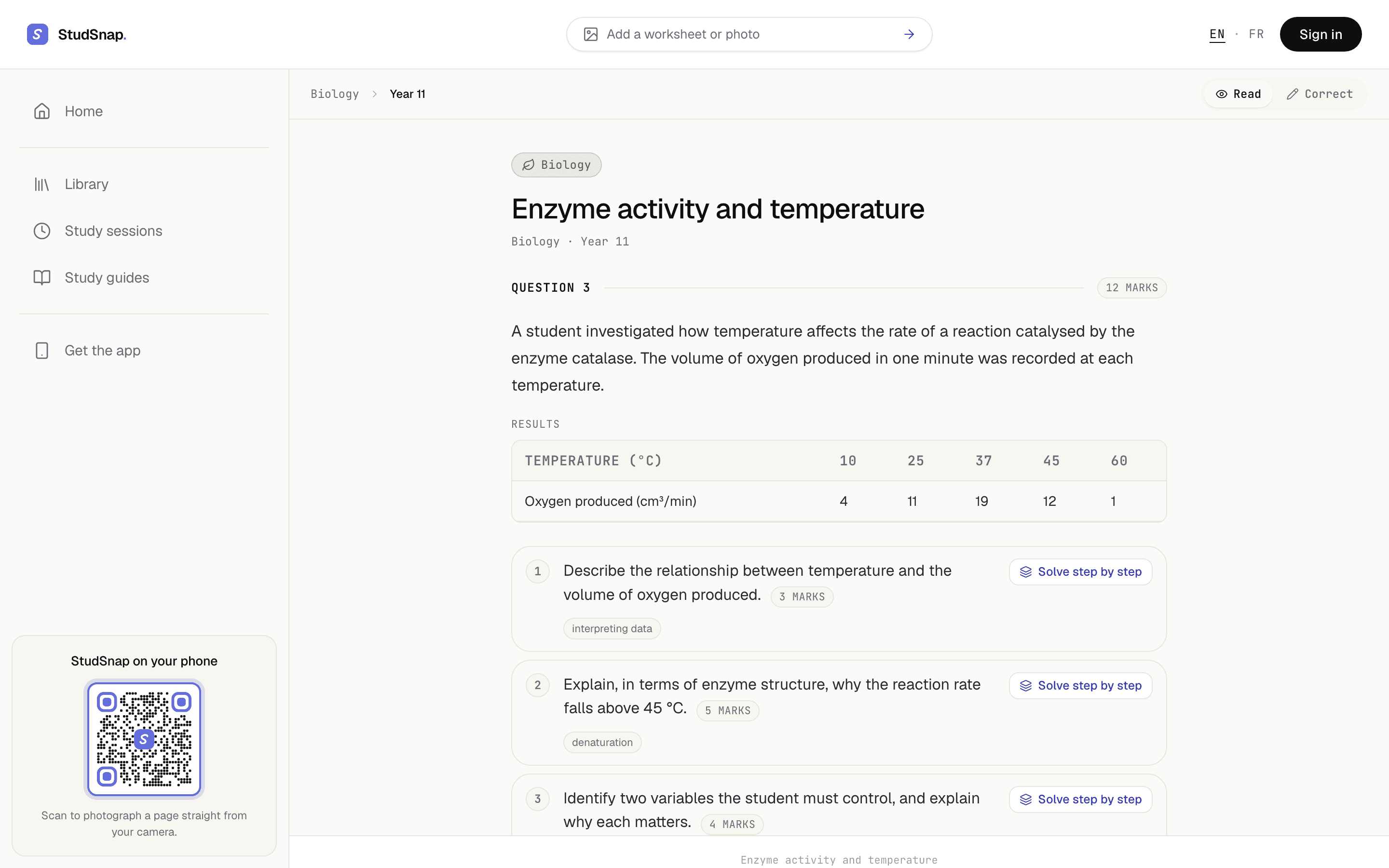The height and width of the screenshot is (868, 1389).
Task: Select EN language option
Action: pos(1217,34)
